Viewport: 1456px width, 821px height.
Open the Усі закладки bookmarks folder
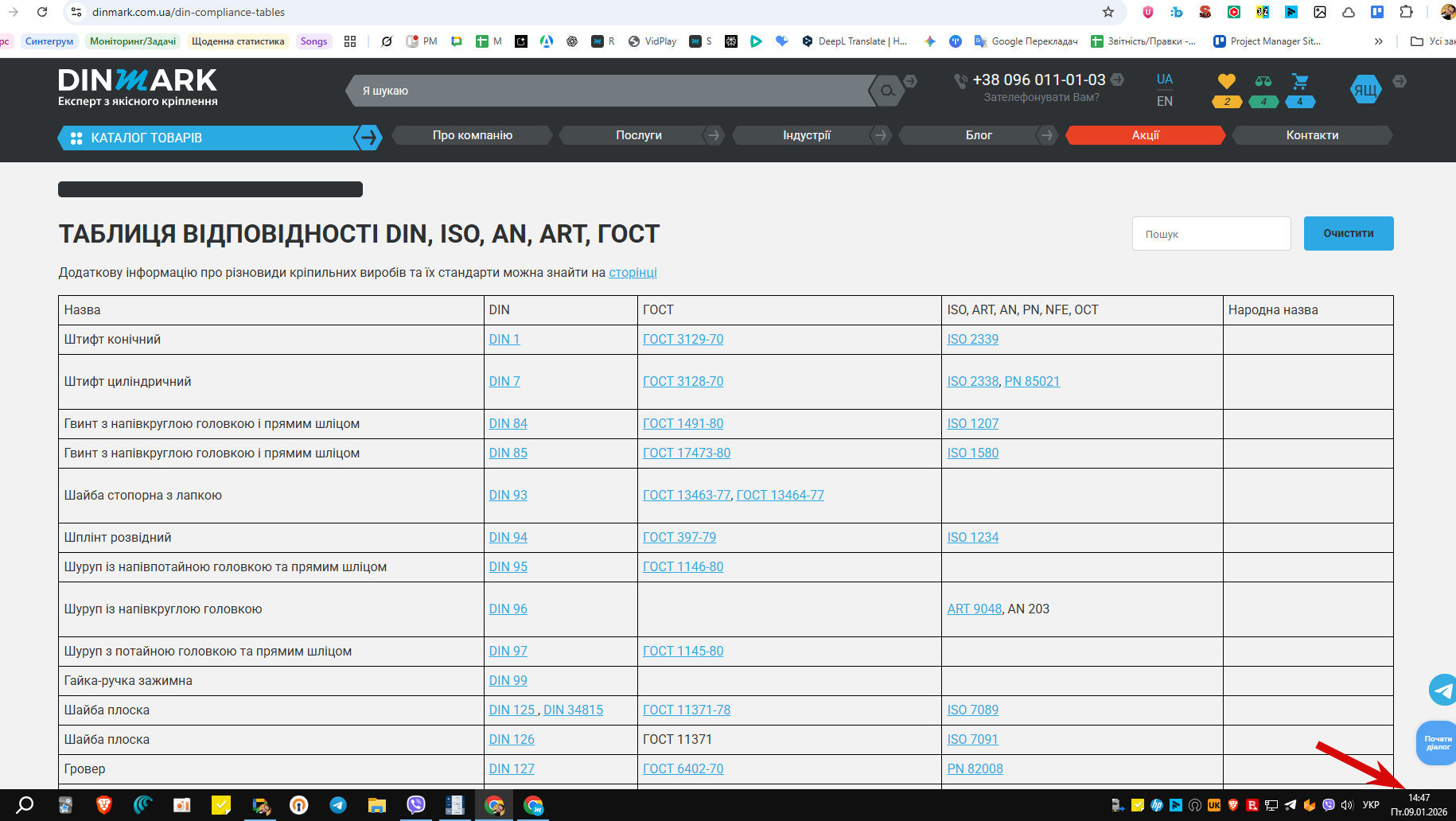pos(1432,41)
